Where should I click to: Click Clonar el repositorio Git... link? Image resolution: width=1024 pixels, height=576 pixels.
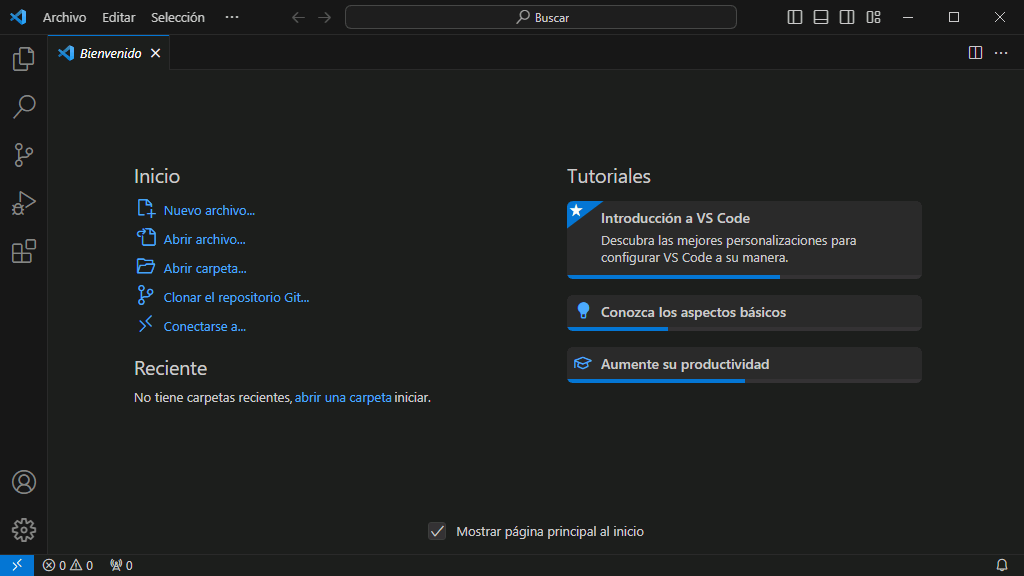[x=236, y=297]
